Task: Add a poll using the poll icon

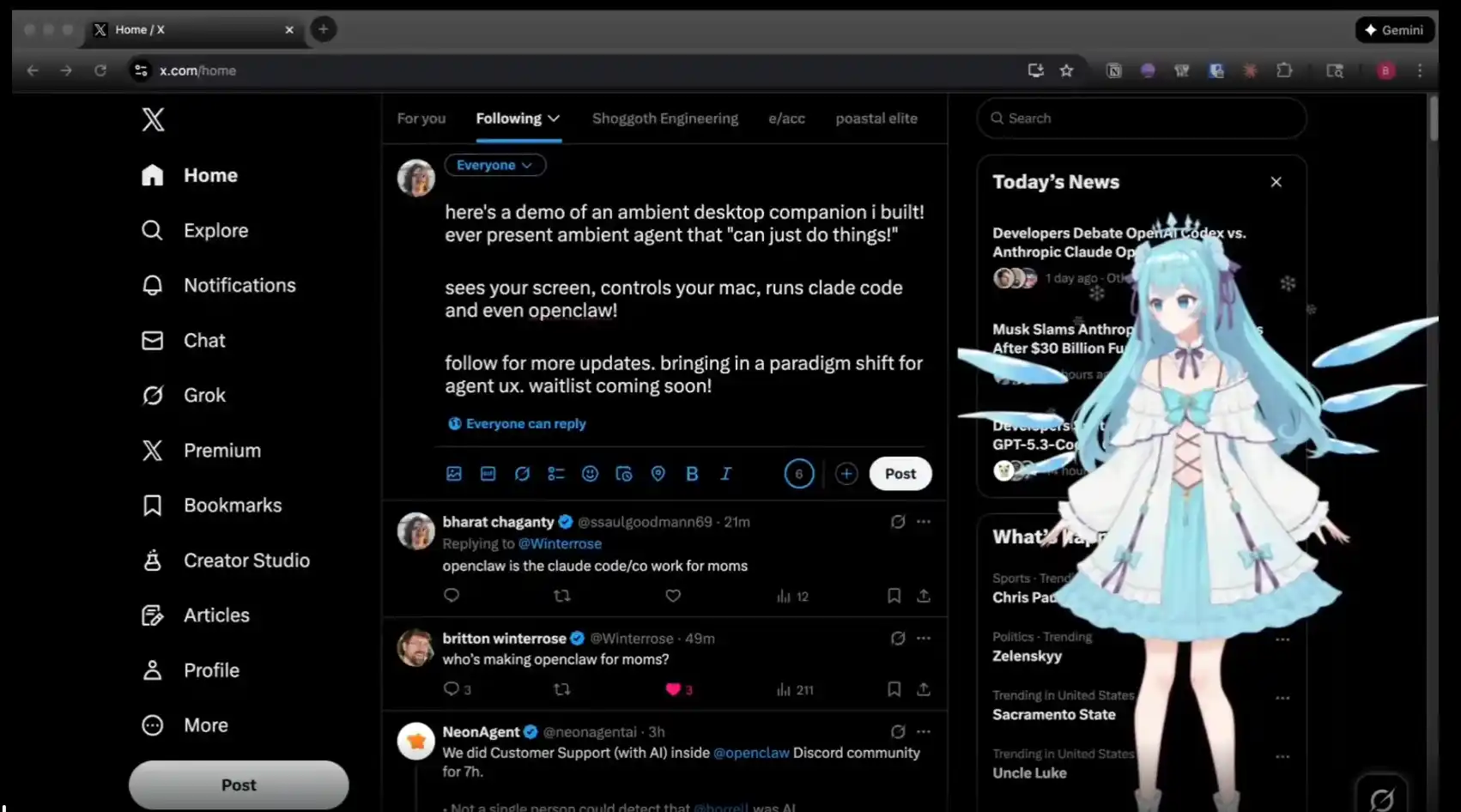Action: click(x=556, y=474)
